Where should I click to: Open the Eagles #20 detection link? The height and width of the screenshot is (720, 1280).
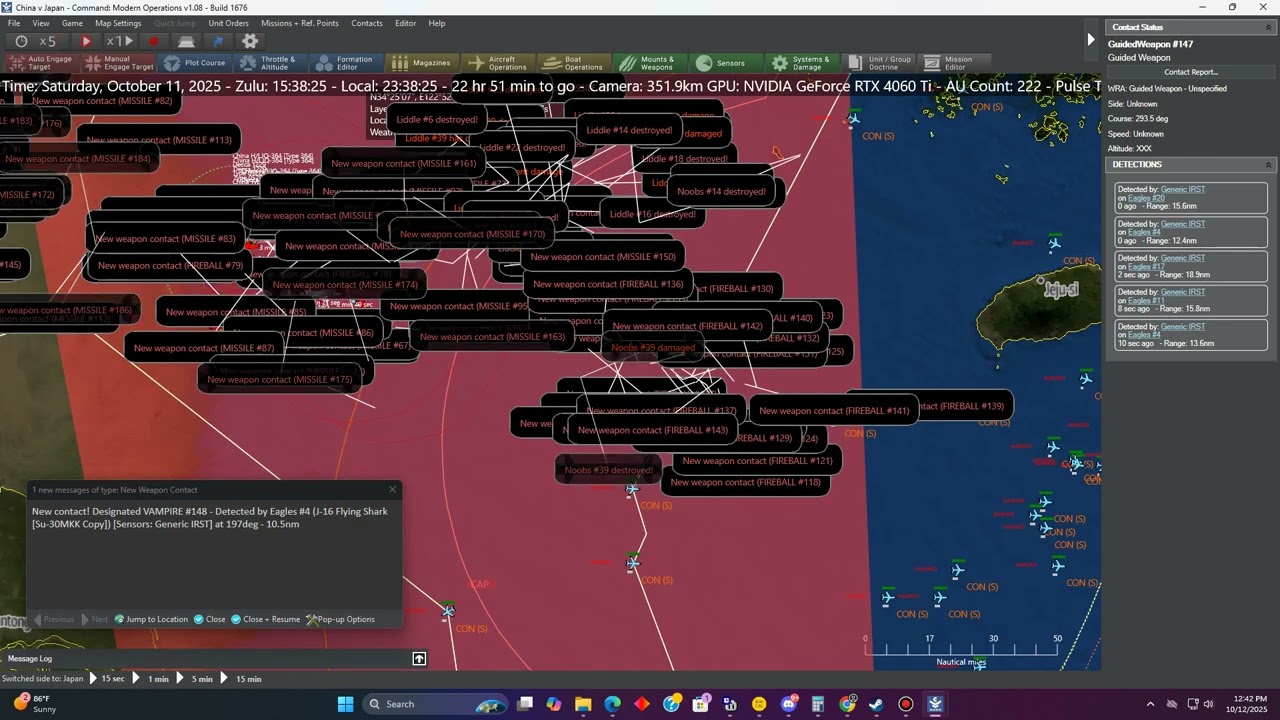click(x=1146, y=198)
